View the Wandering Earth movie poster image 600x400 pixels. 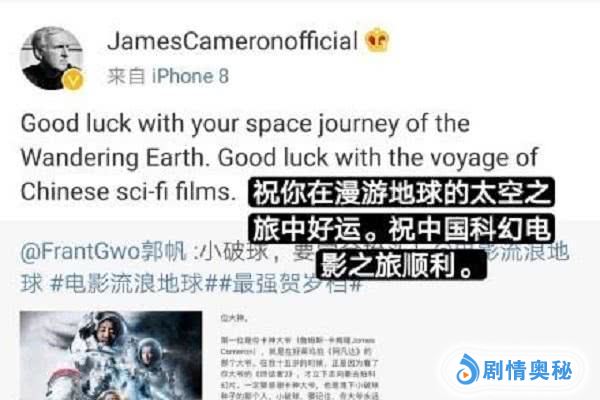(111, 356)
